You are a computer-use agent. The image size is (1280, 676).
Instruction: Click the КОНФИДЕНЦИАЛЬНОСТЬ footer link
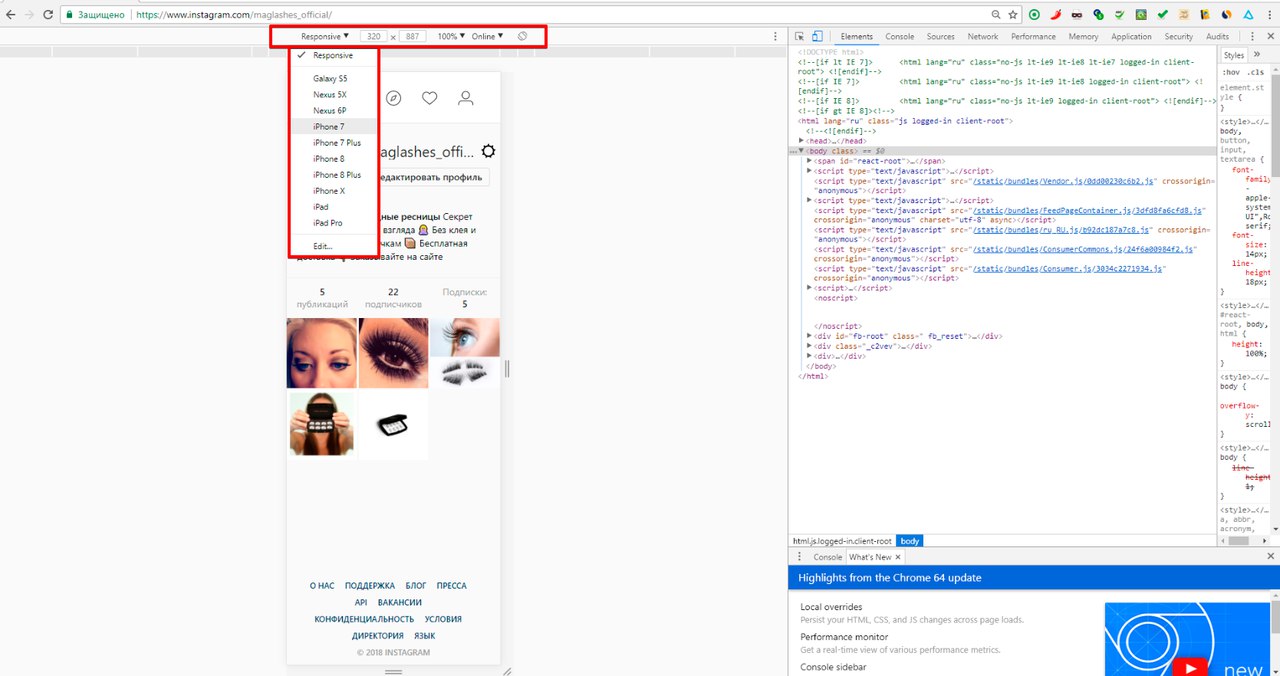pyautogui.click(x=364, y=619)
